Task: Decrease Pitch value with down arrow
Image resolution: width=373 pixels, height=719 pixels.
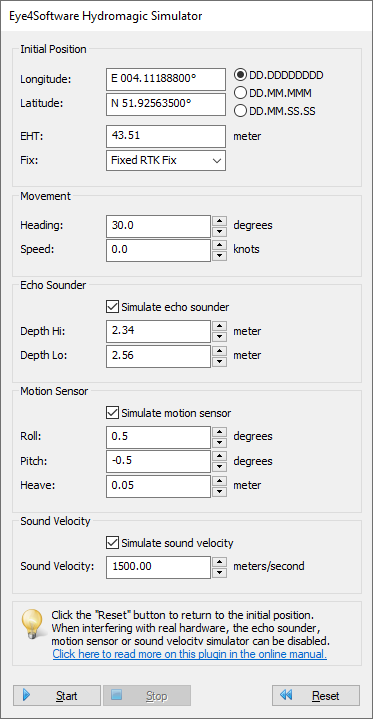Action: pyautogui.click(x=220, y=467)
